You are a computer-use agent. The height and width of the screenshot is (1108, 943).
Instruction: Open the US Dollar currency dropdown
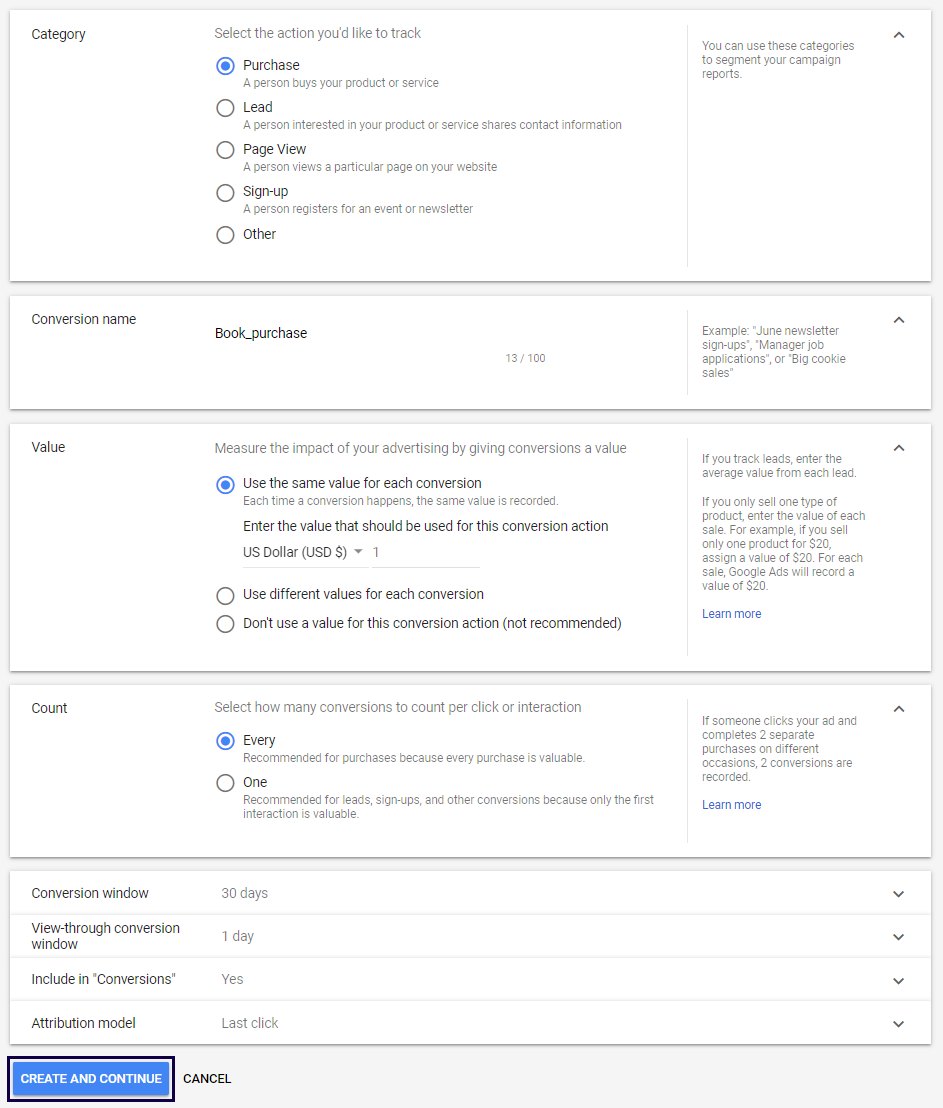[x=304, y=552]
